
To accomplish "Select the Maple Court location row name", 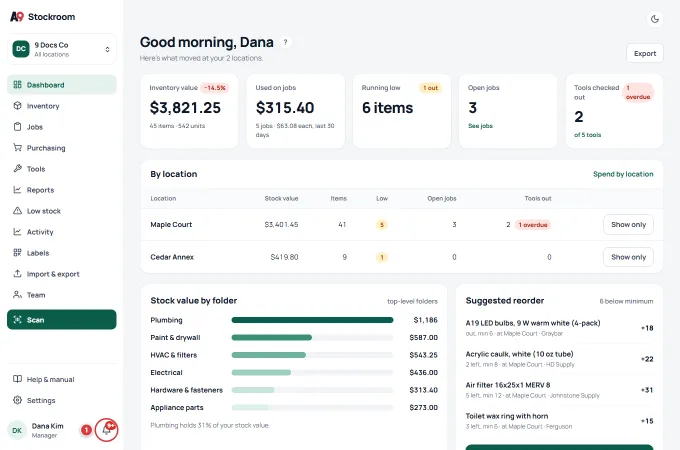I will tap(171, 225).
